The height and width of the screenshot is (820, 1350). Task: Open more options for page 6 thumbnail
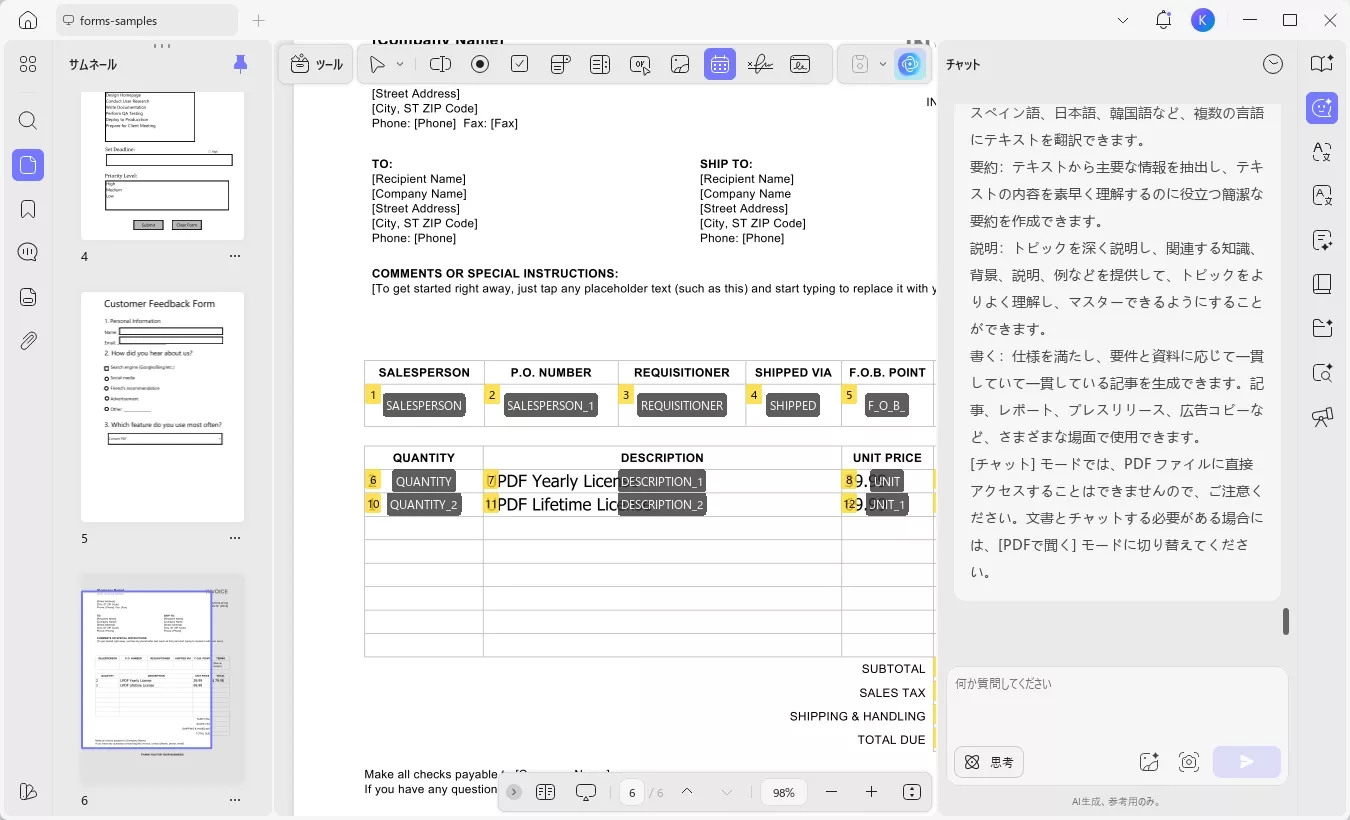235,800
